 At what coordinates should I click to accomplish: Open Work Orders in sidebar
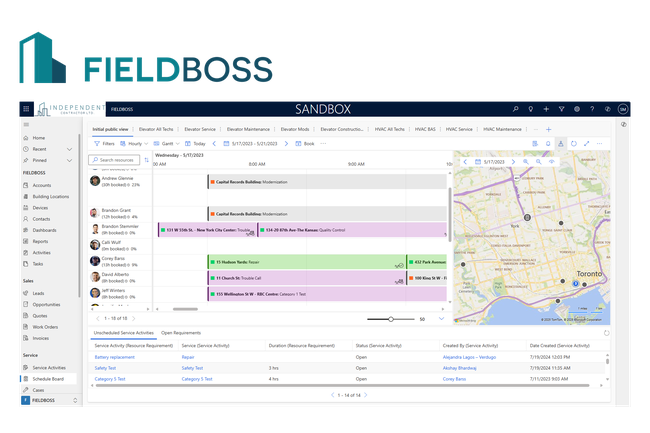pos(45,327)
